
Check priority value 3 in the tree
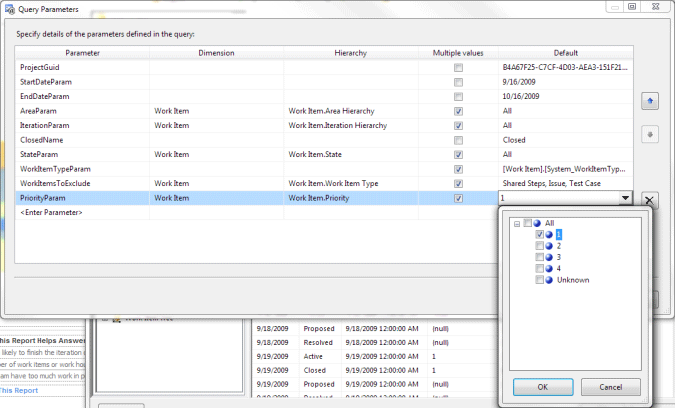click(x=539, y=257)
